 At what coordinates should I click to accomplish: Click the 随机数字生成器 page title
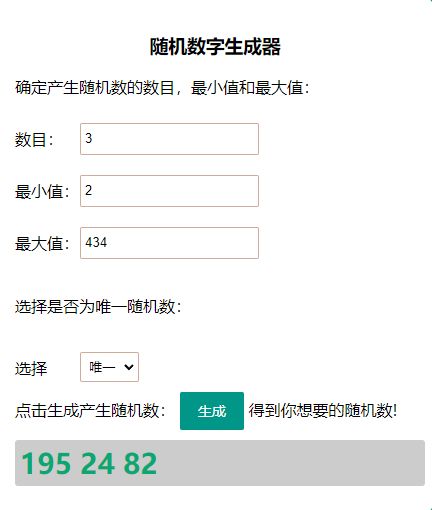click(215, 46)
